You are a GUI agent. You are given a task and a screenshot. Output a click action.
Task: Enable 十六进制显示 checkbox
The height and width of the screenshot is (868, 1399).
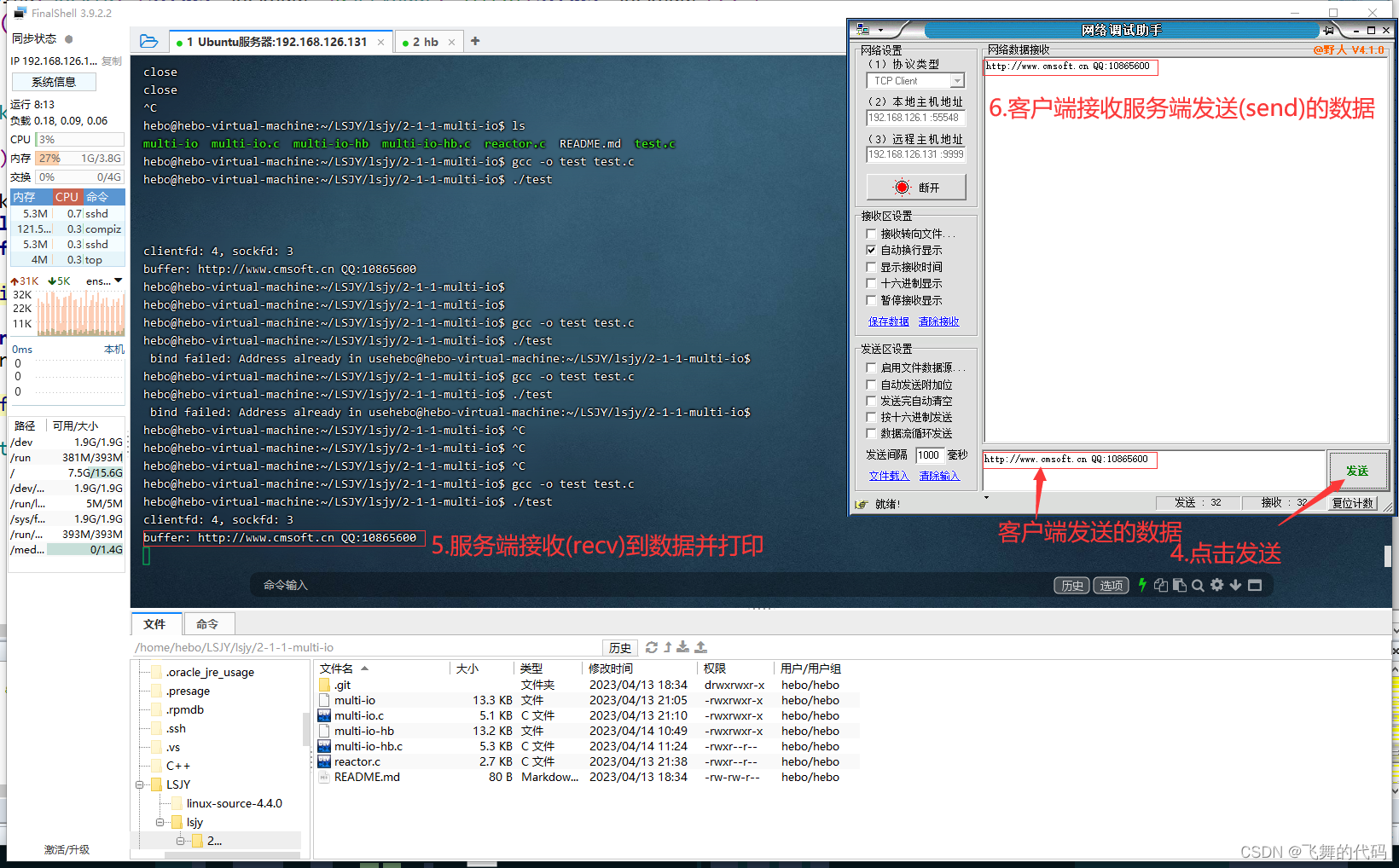[871, 283]
